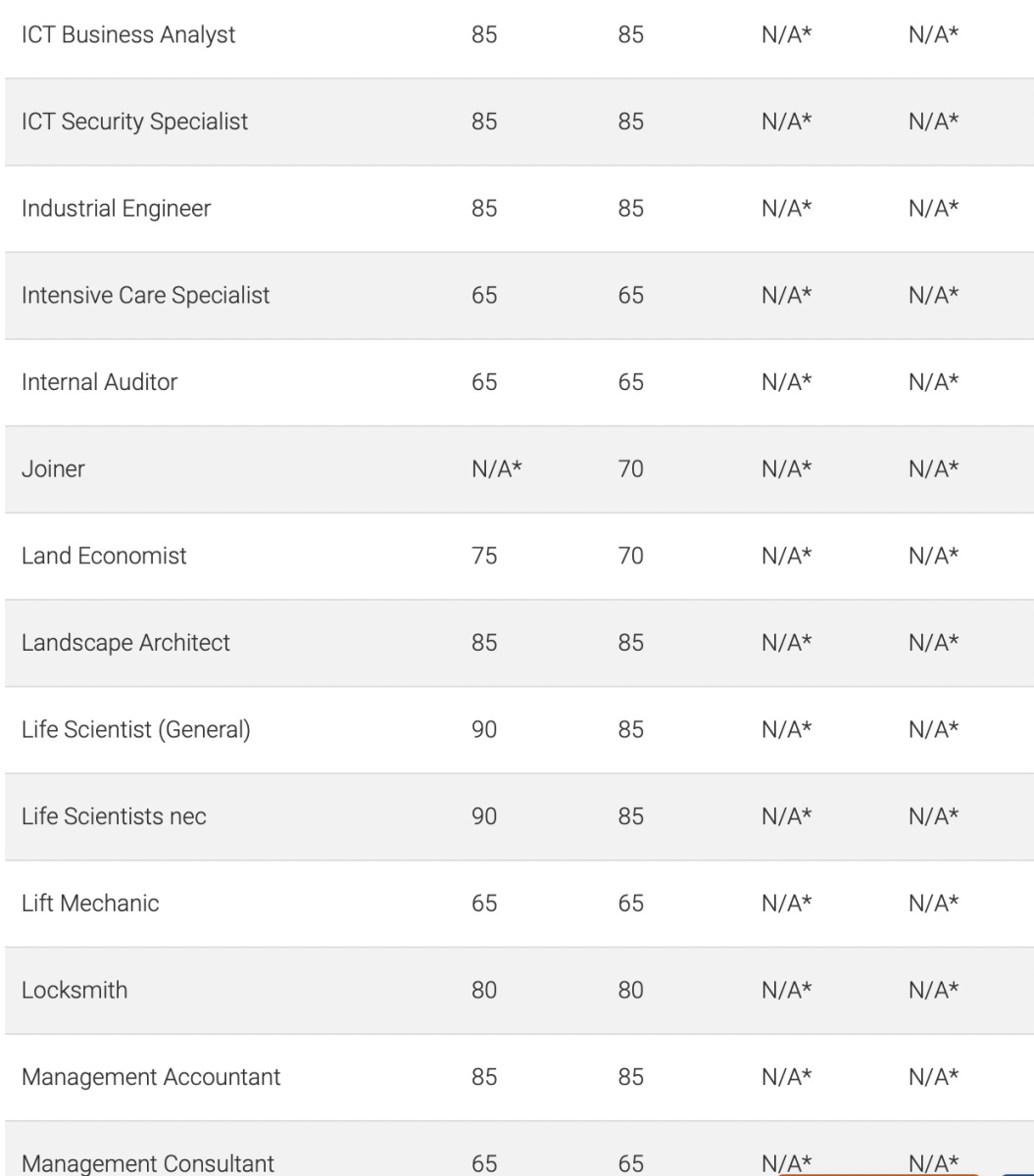The image size is (1034, 1176).
Task: Select the 90 score for Life Scientist (General)
Action: tap(484, 729)
